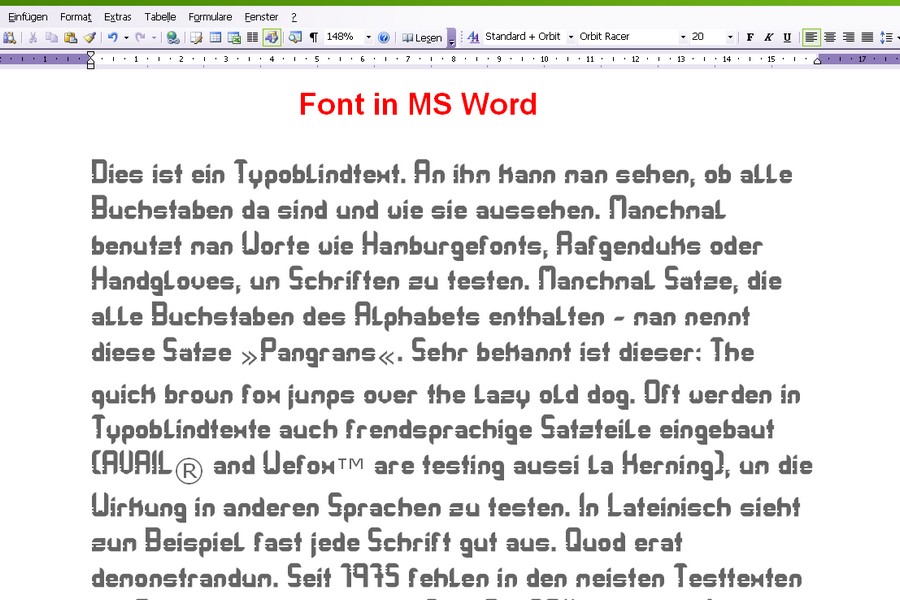Undo the last action

click(x=112, y=38)
